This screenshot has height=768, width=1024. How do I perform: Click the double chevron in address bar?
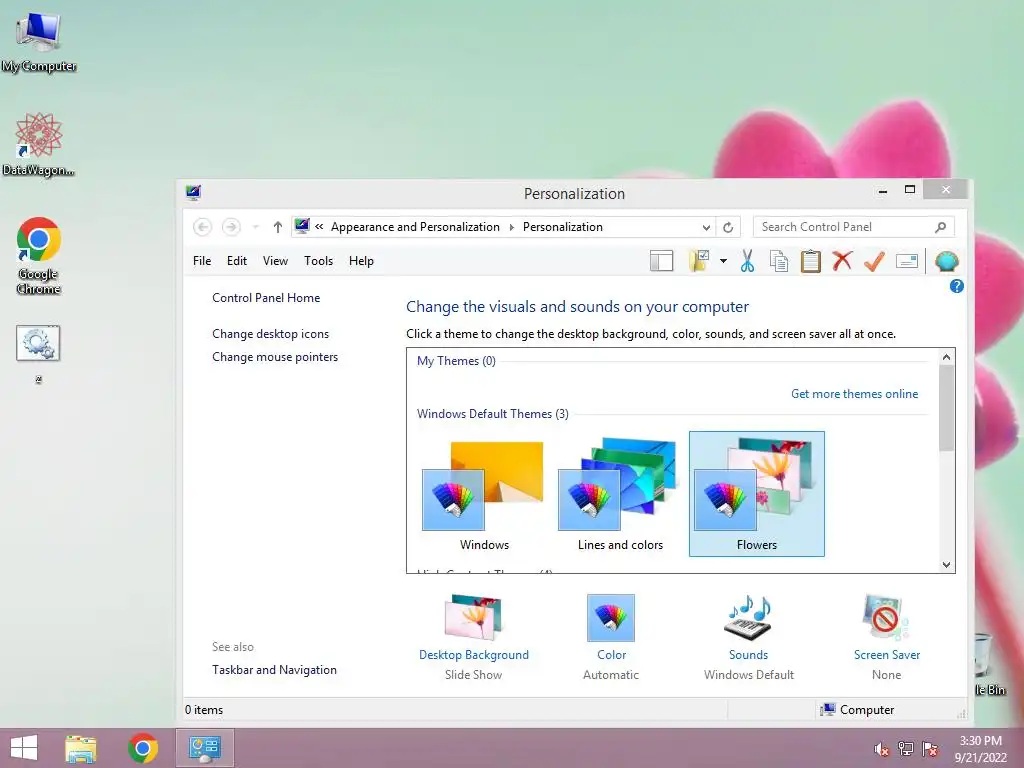tap(319, 227)
